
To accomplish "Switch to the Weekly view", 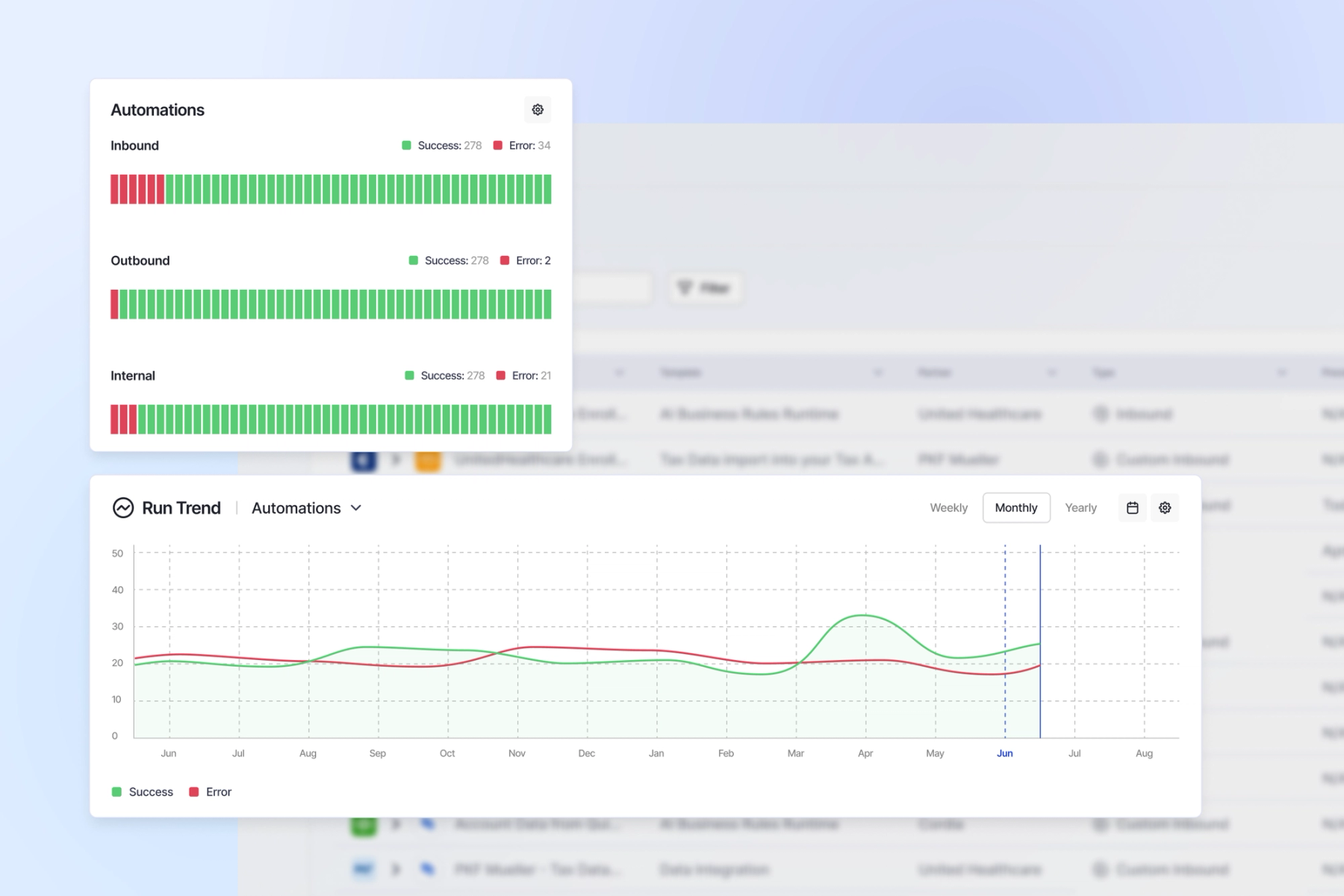I will (948, 508).
